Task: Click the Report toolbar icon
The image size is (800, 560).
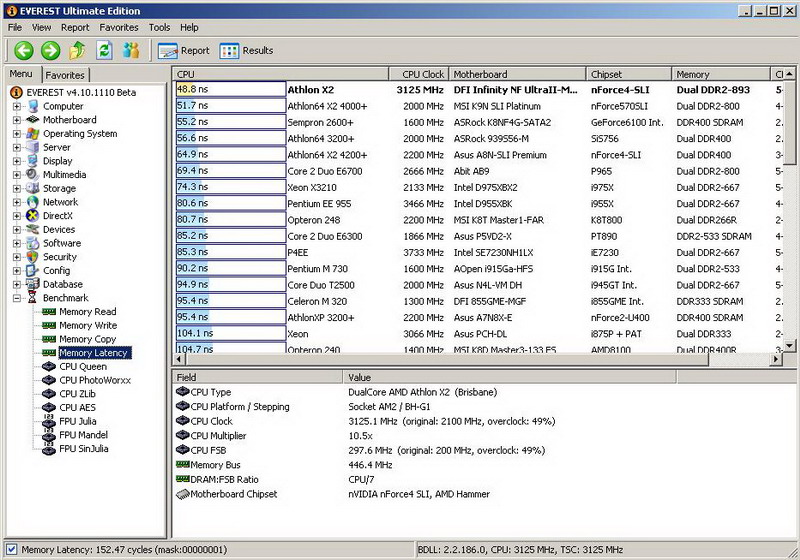Action: click(168, 51)
